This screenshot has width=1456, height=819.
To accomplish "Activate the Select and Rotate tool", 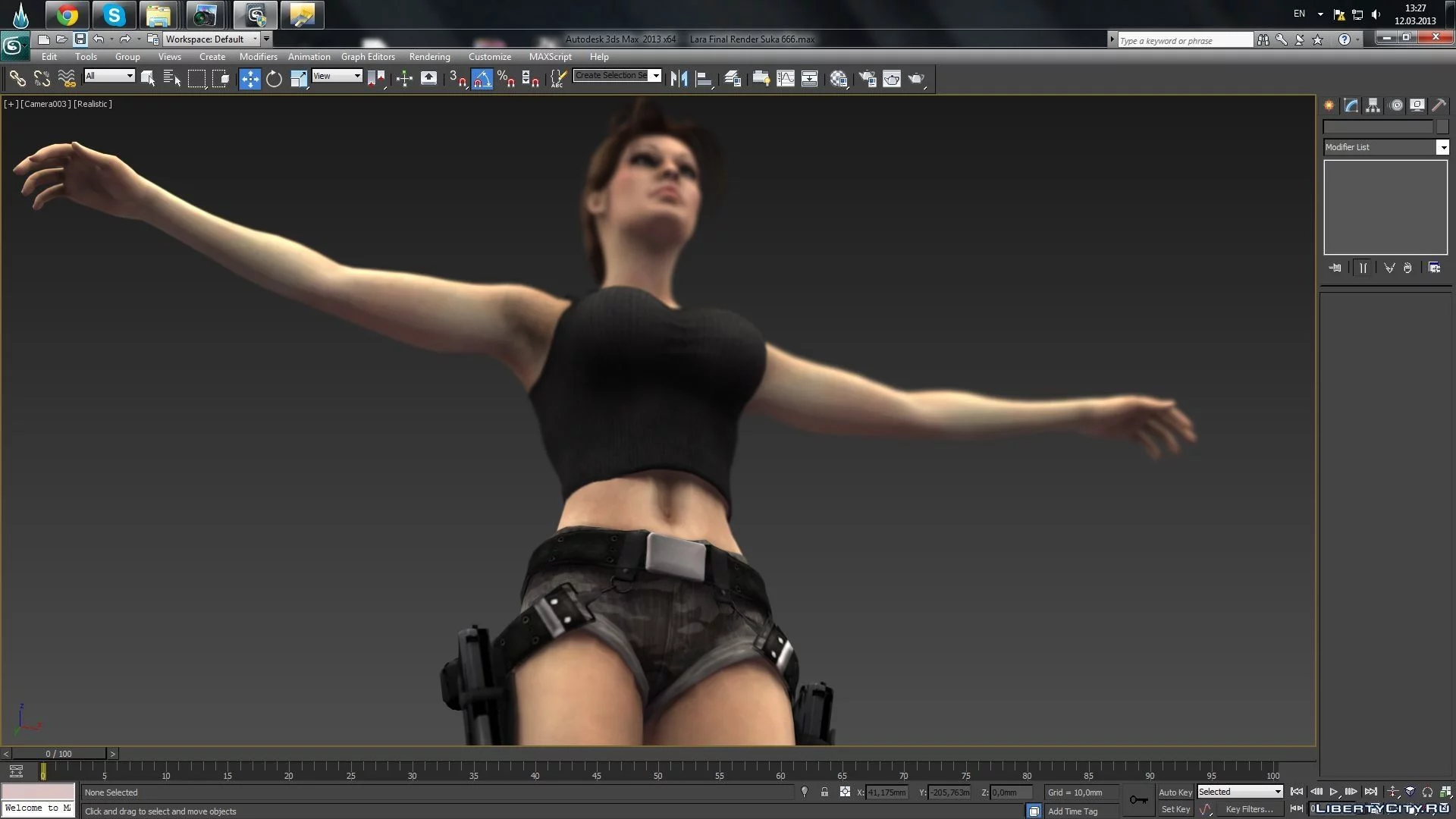I will click(274, 78).
